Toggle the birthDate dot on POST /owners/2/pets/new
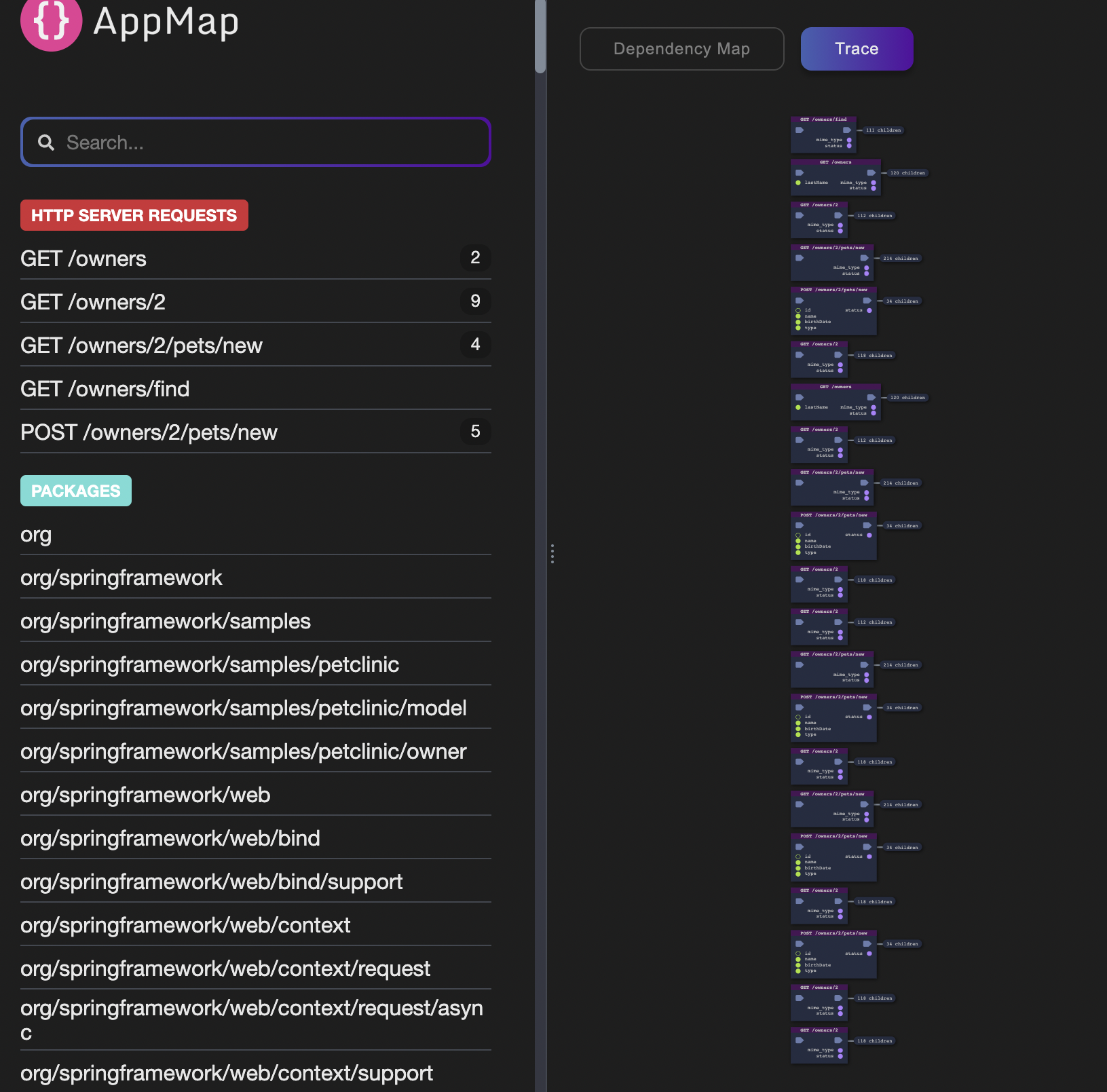1107x1092 pixels. point(798,322)
